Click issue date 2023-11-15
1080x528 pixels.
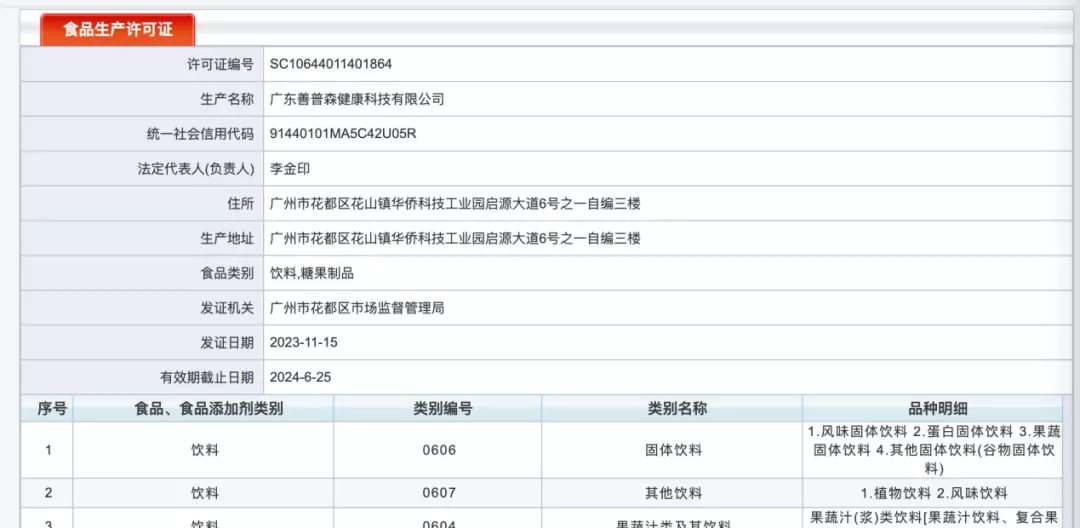(x=303, y=342)
